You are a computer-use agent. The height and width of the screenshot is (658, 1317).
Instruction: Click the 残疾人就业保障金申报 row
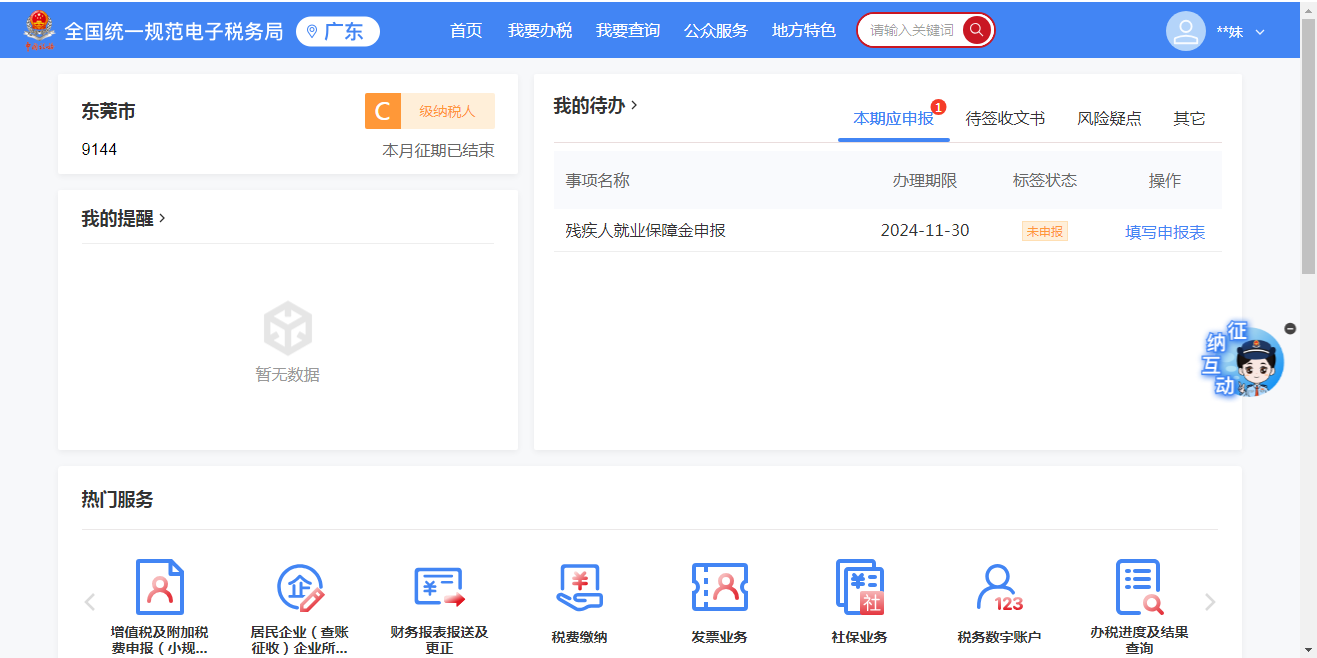click(888, 231)
